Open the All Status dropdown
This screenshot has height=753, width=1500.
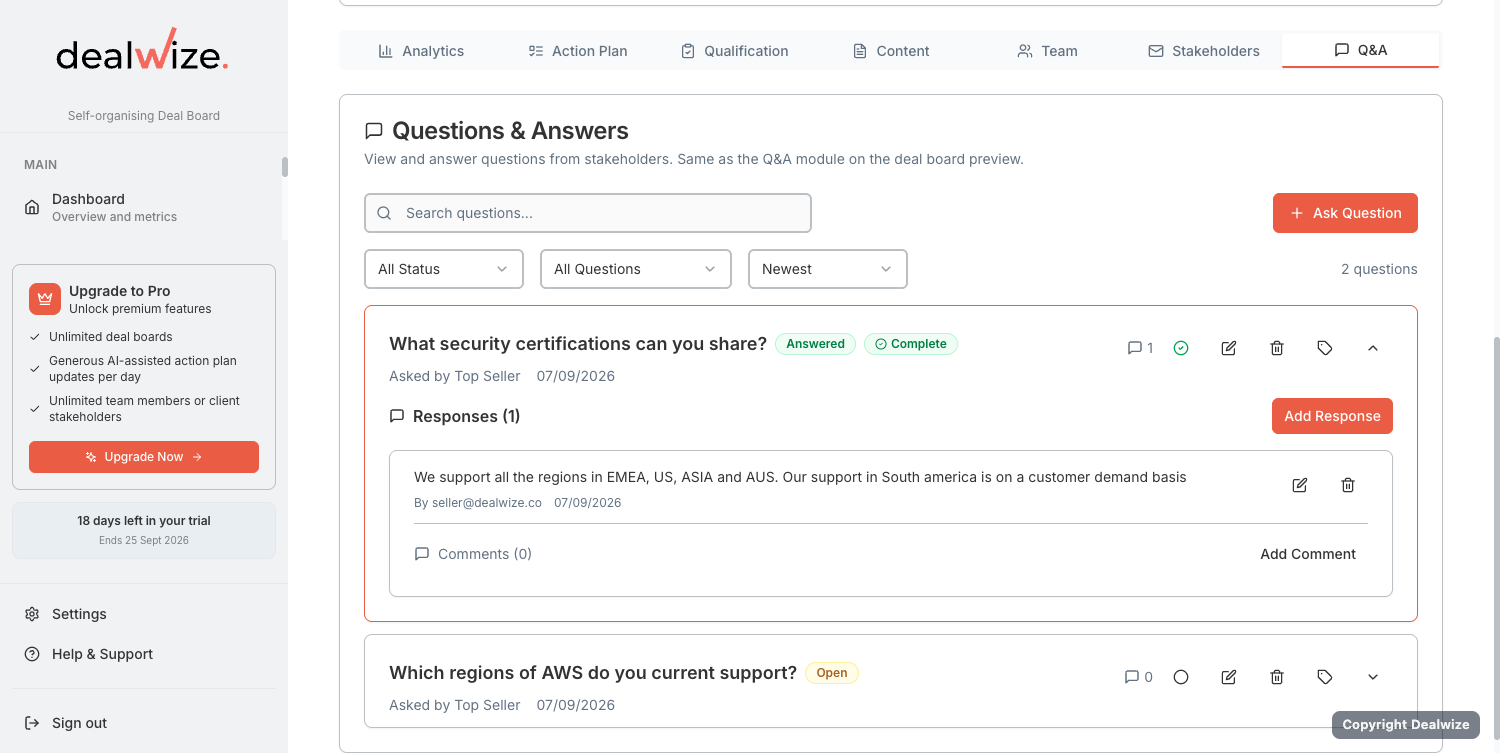pos(444,269)
